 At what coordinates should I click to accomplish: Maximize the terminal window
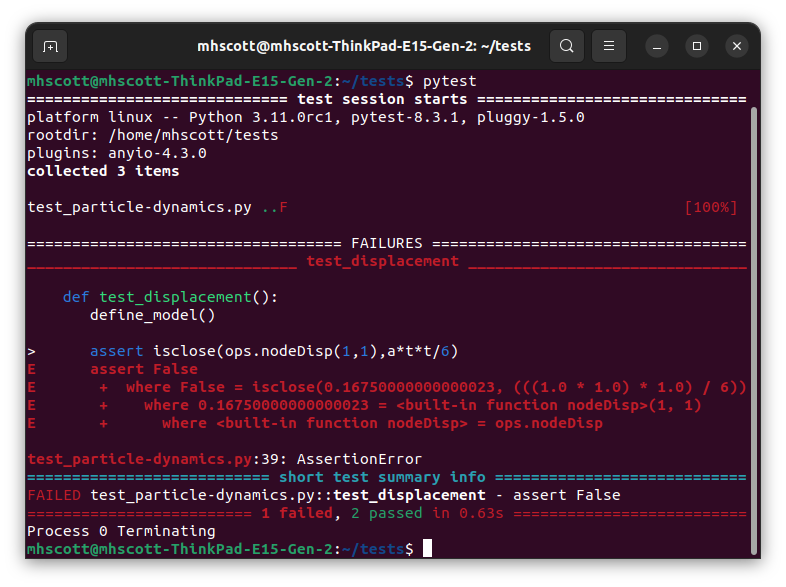(697, 46)
